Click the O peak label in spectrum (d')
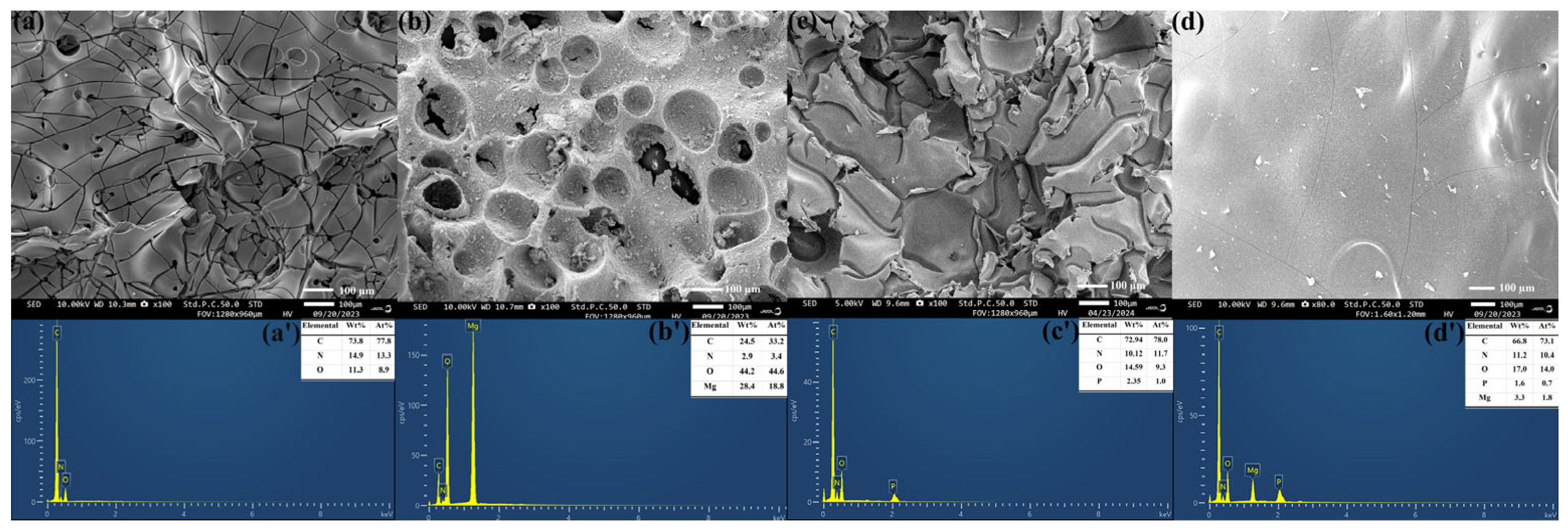Image resolution: width=1568 pixels, height=529 pixels. click(1227, 464)
